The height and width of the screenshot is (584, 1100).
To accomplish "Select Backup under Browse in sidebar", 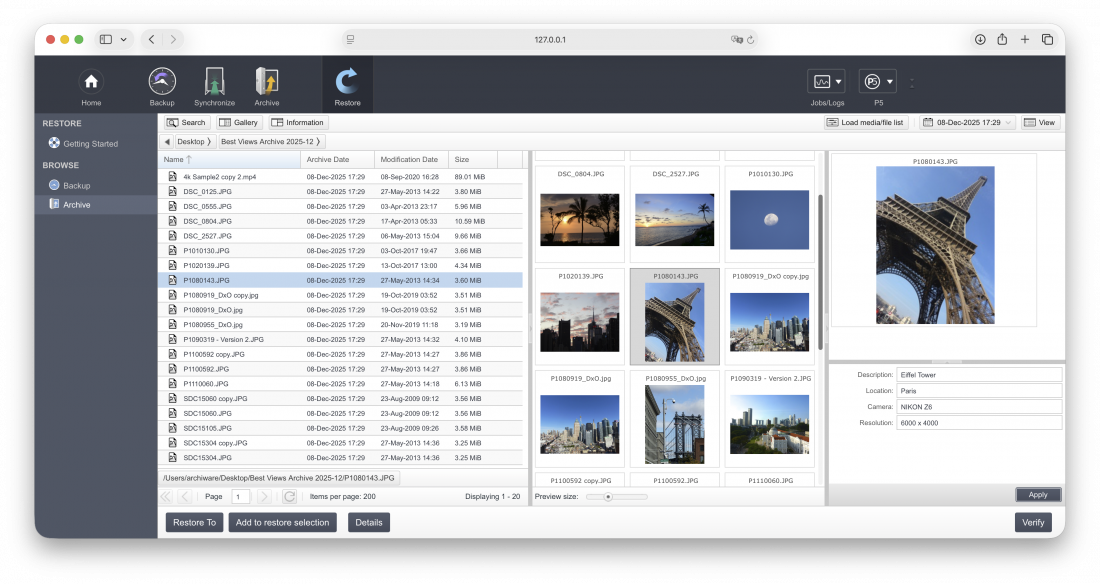I will click(x=76, y=186).
